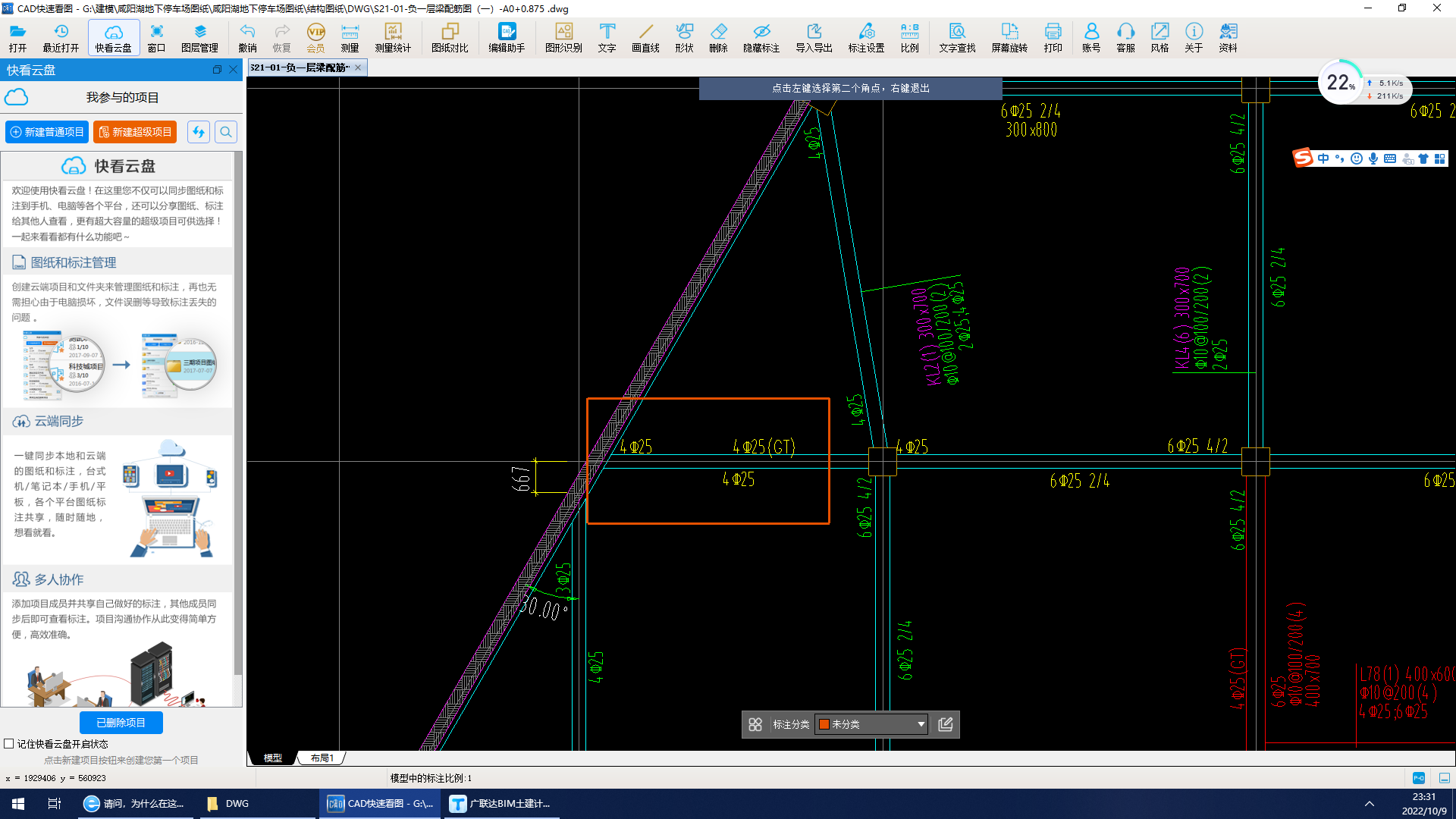Launch the 编辑助手 edit assistant
The width and height of the screenshot is (1456, 819).
pyautogui.click(x=507, y=37)
